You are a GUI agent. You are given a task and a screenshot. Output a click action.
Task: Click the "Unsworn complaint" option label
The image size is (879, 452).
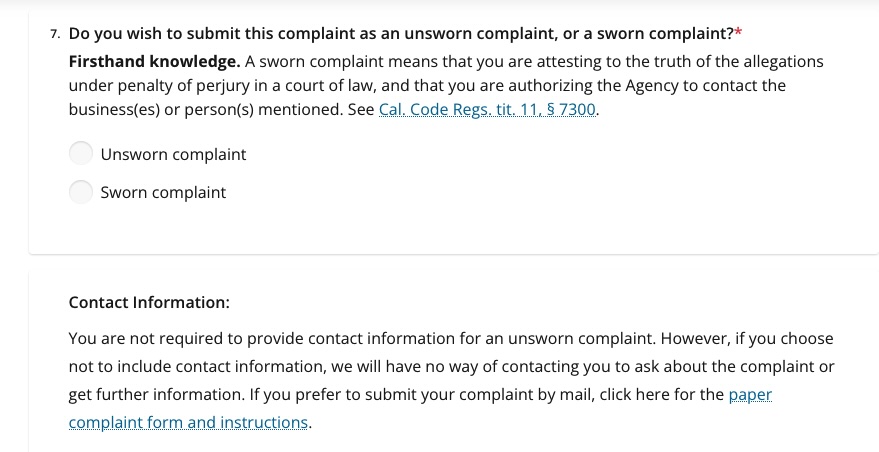tap(173, 154)
